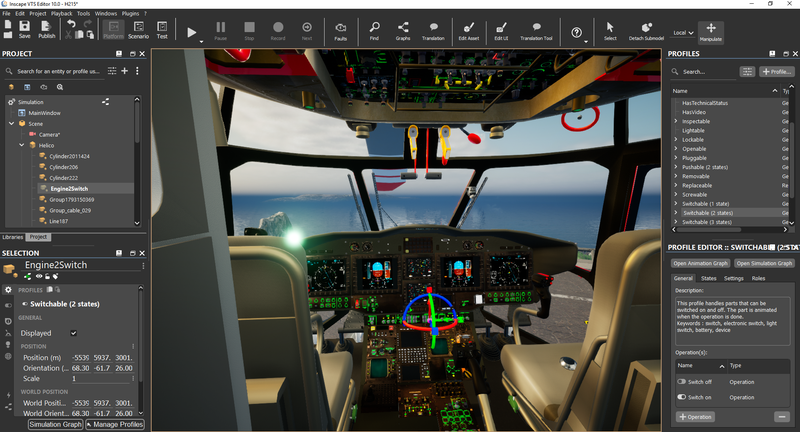
Task: Open the Local coordinate dropdown
Action: coord(684,33)
